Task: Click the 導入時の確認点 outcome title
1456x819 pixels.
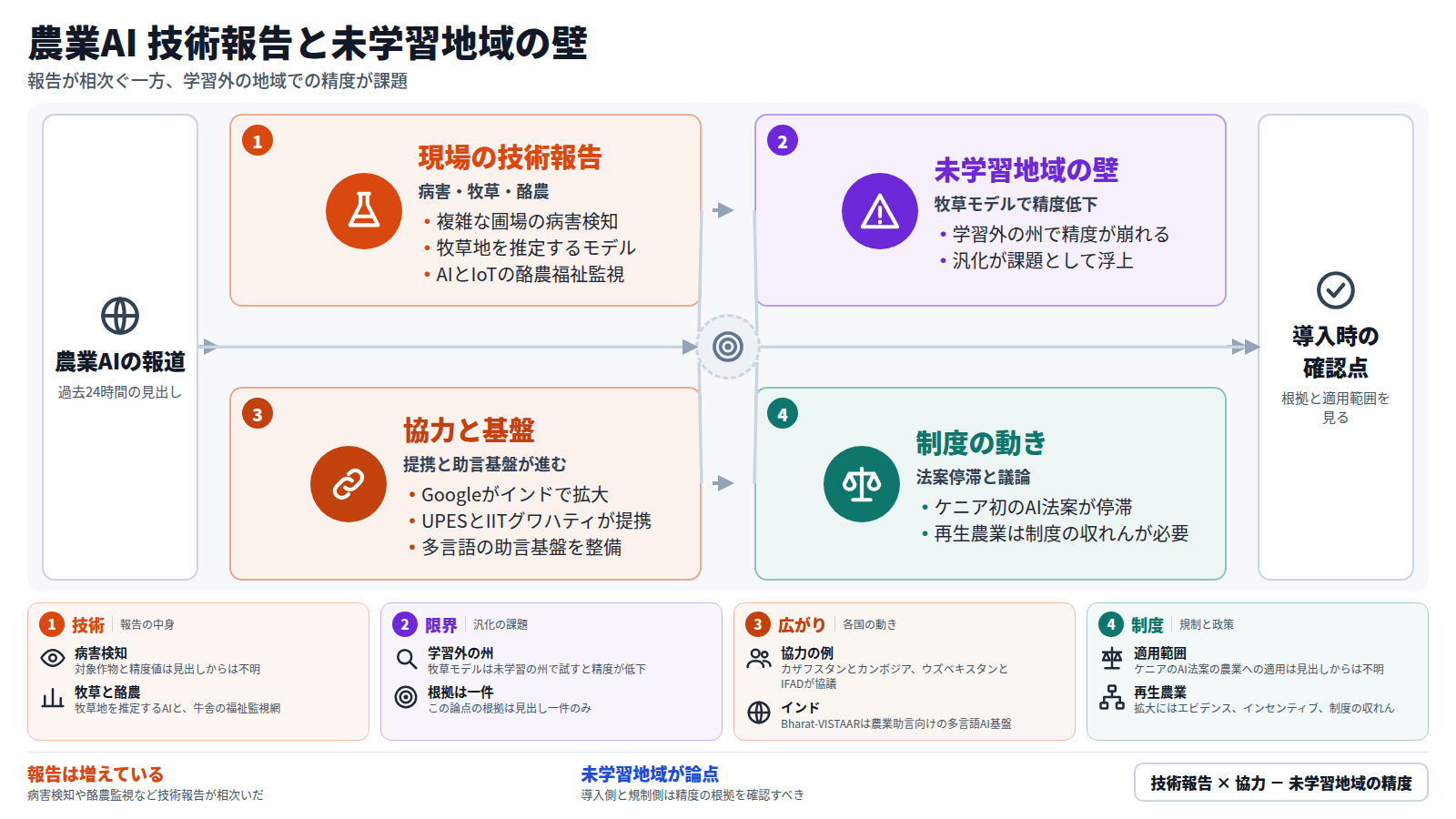Action: pos(1336,352)
